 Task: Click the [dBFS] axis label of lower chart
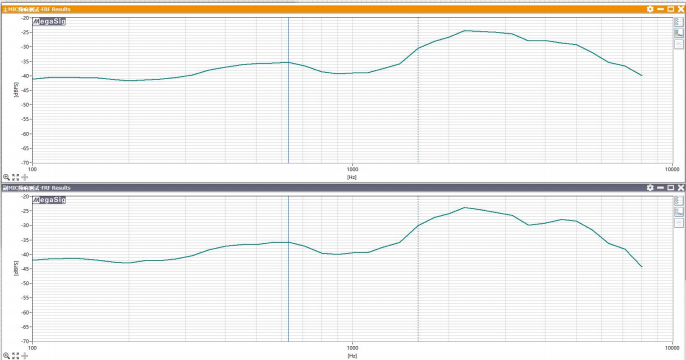coord(16,268)
